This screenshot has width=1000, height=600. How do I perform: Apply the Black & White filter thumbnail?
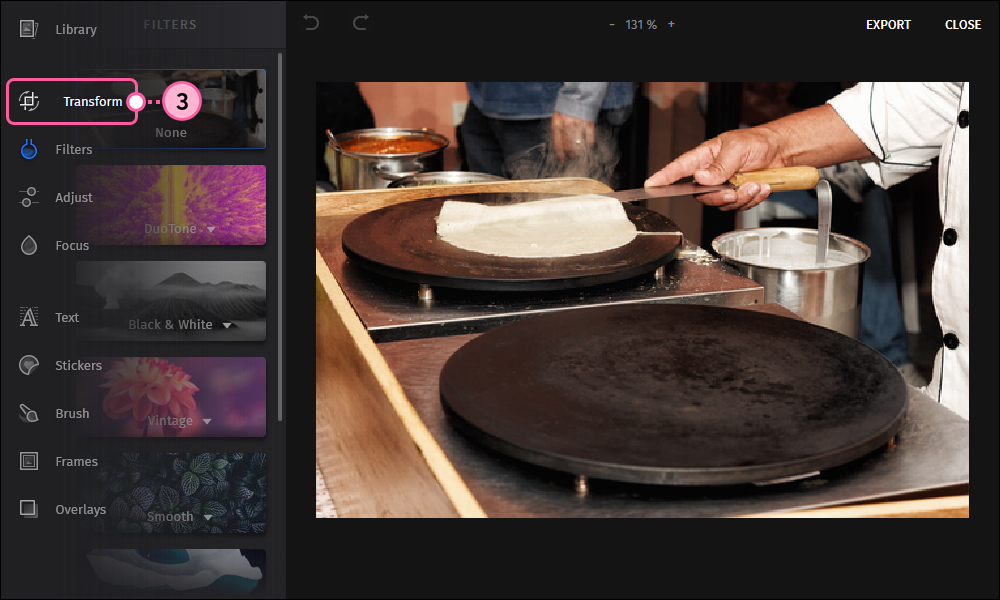pyautogui.click(x=171, y=301)
